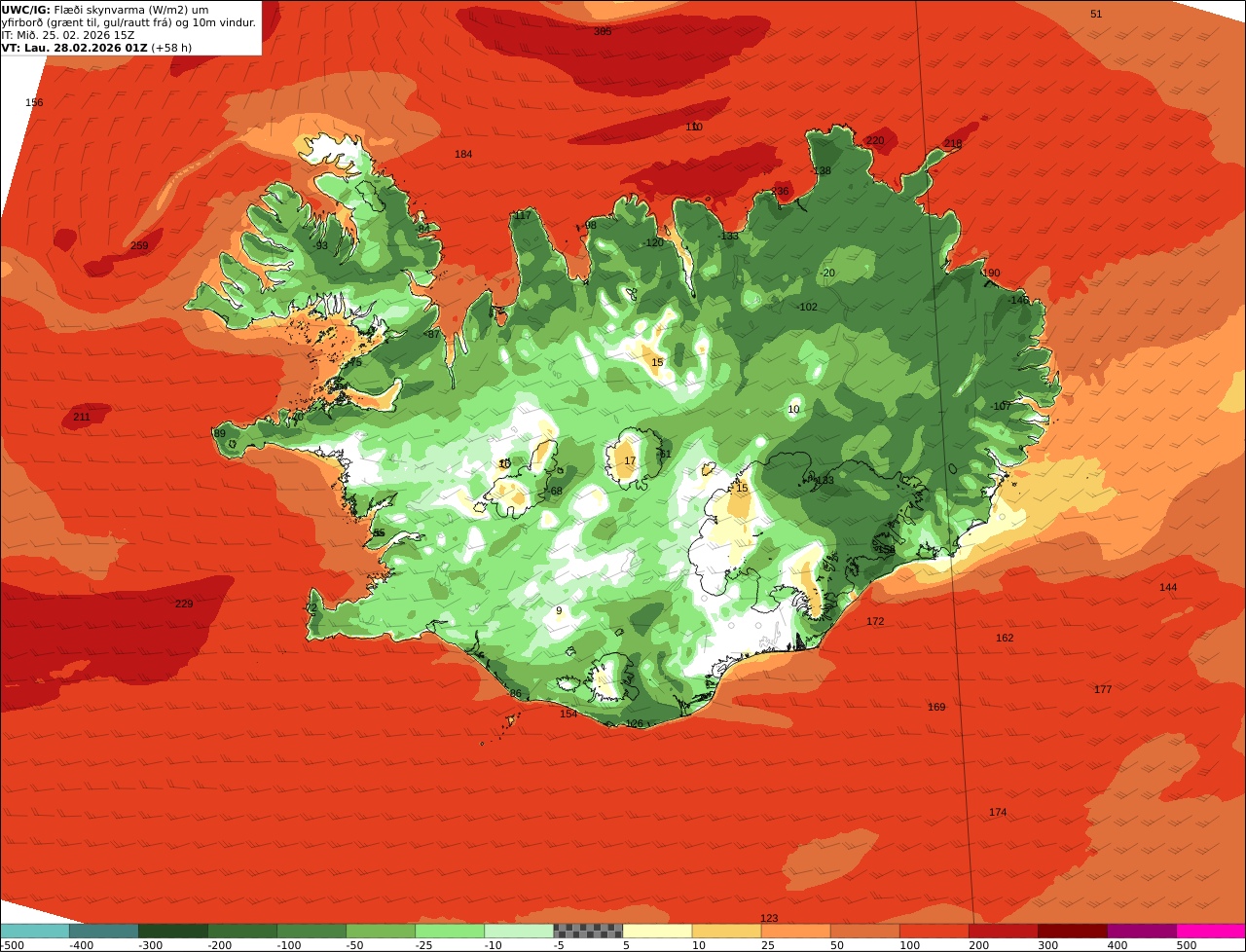Click the map value 211
Image resolution: width=1246 pixels, height=952 pixels.
pyautogui.click(x=82, y=417)
